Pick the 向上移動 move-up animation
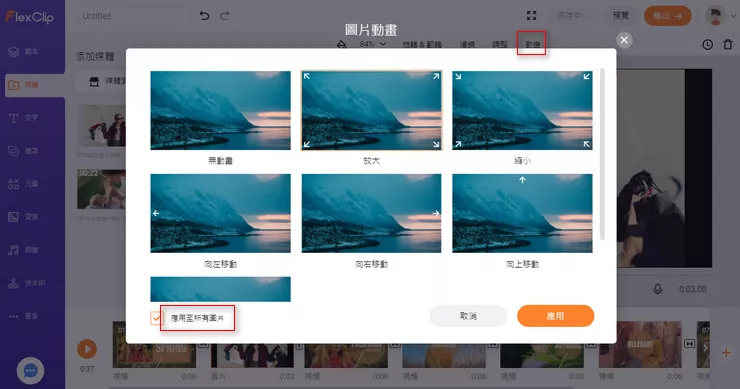740x389 pixels. click(x=522, y=213)
